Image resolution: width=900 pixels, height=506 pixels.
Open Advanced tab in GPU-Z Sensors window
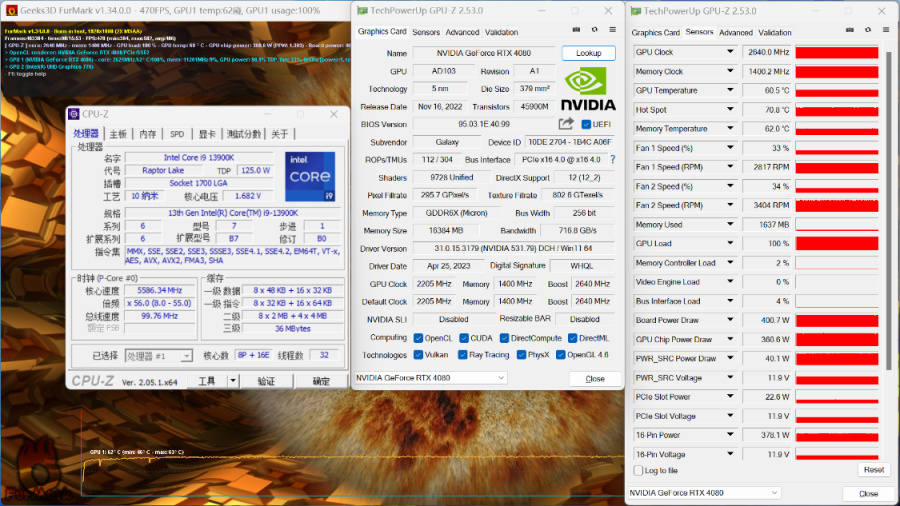click(x=735, y=33)
